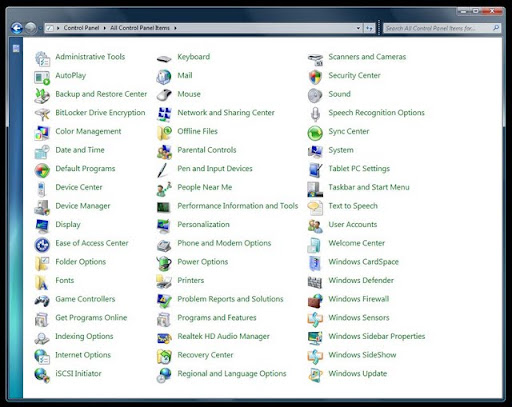This screenshot has height=407, width=512.
Task: Click the Power Options icon
Action: [x=164, y=264]
